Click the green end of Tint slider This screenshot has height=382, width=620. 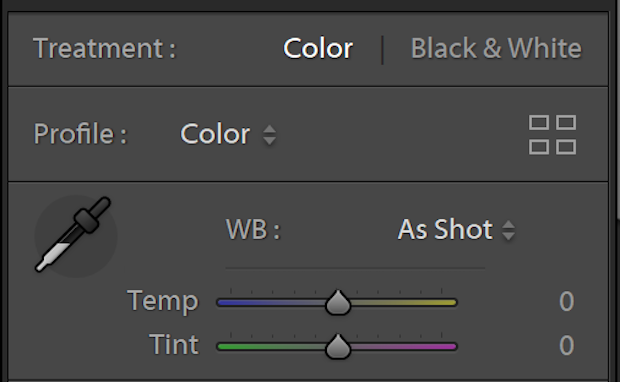click(x=227, y=347)
